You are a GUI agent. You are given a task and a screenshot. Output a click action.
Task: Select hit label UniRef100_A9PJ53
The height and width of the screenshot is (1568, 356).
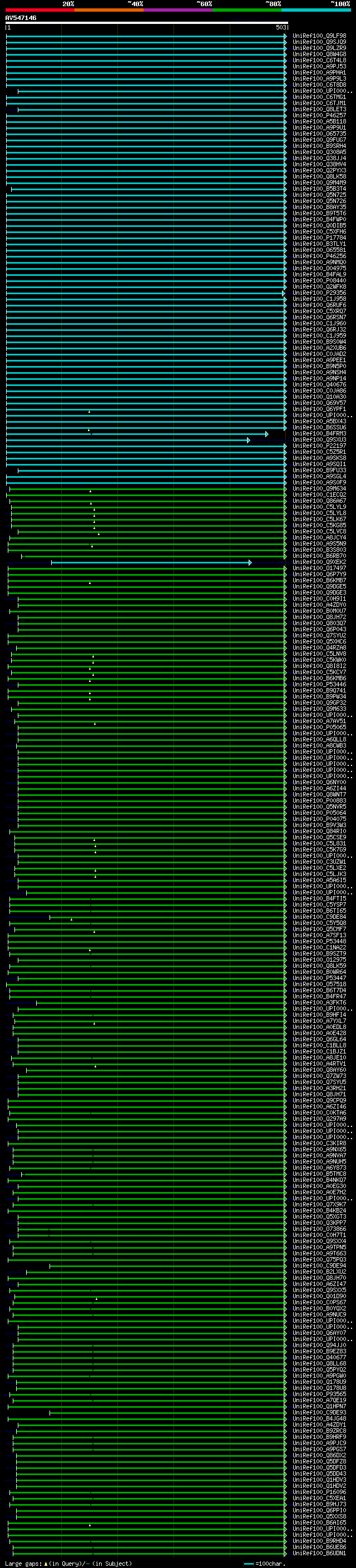(x=319, y=66)
